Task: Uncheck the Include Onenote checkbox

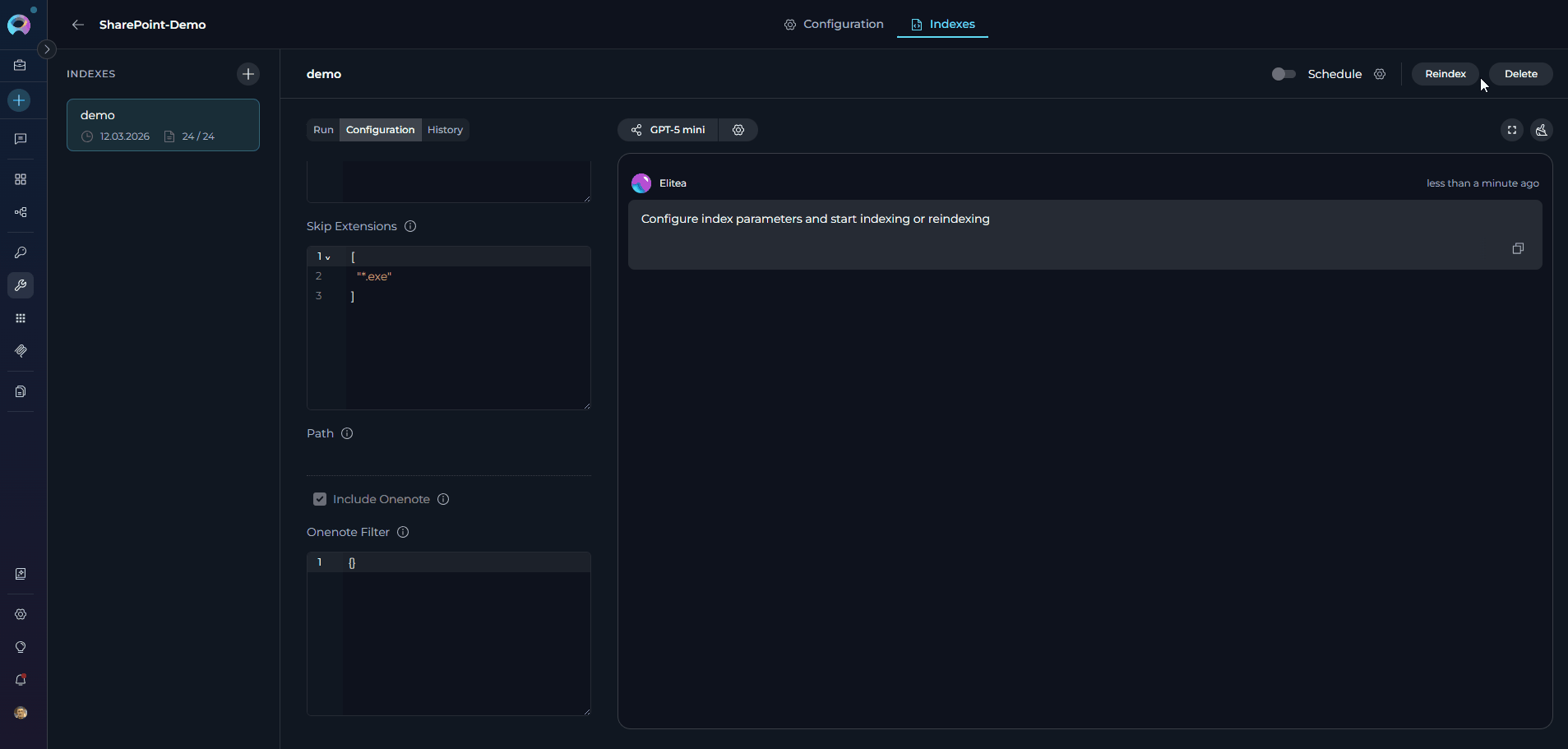Action: tap(320, 499)
